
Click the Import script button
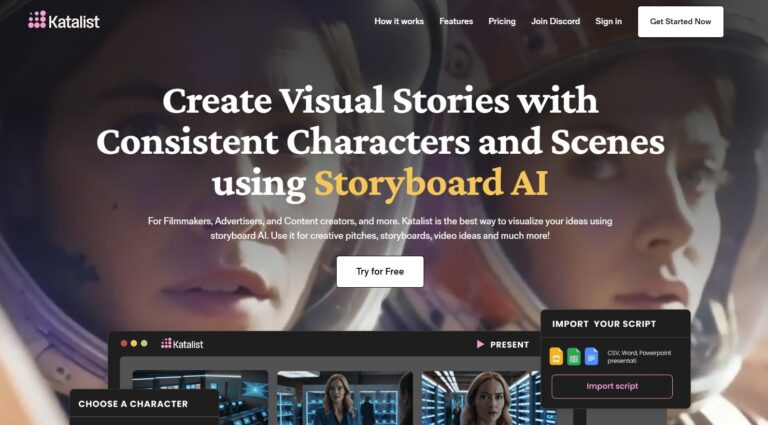pos(612,386)
